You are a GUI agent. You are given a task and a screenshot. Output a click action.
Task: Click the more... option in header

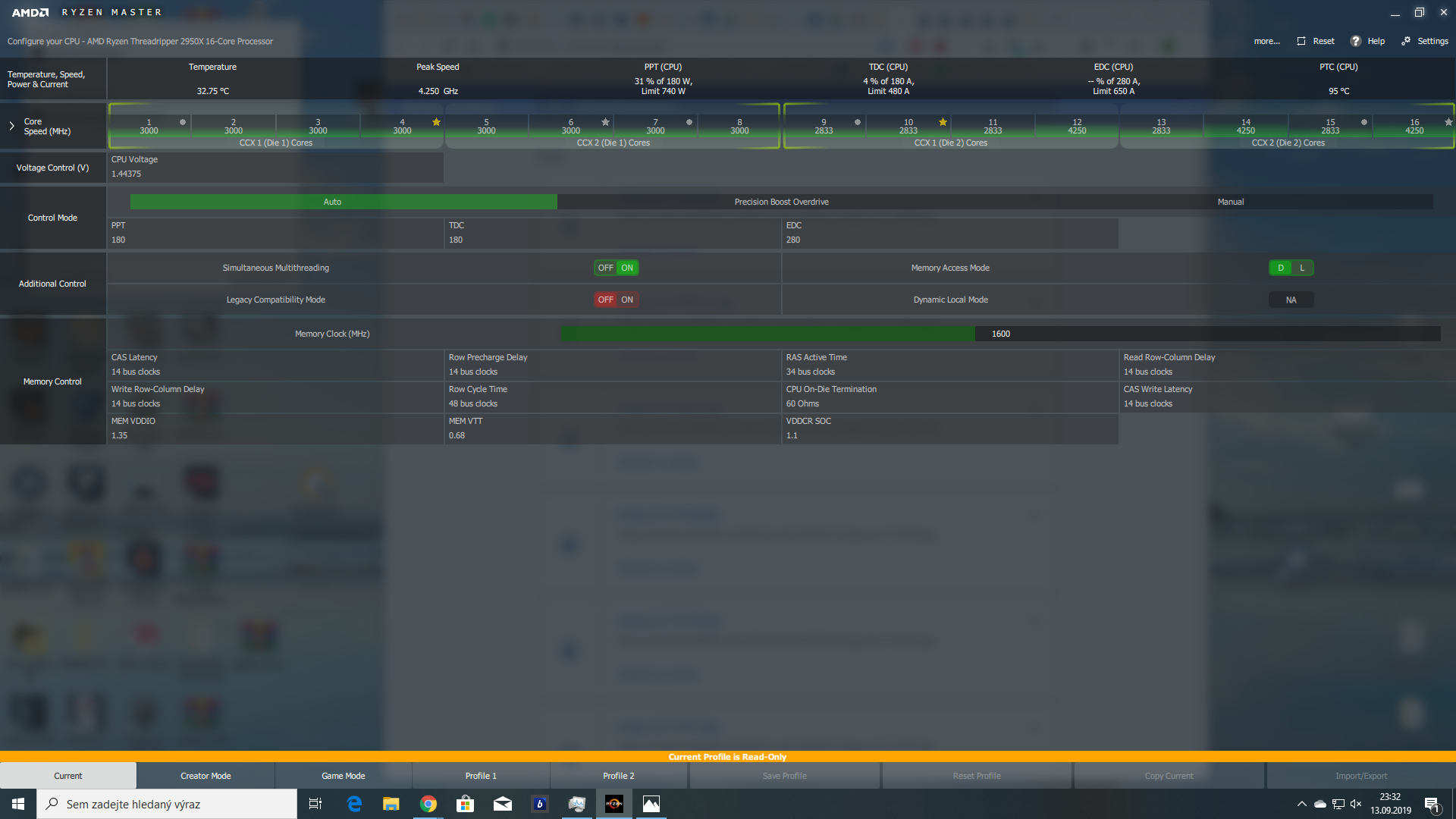click(x=1266, y=41)
